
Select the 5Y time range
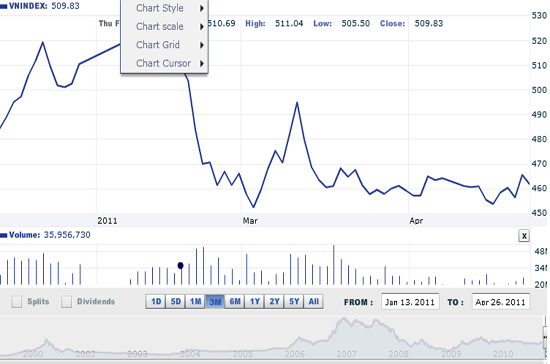294,302
